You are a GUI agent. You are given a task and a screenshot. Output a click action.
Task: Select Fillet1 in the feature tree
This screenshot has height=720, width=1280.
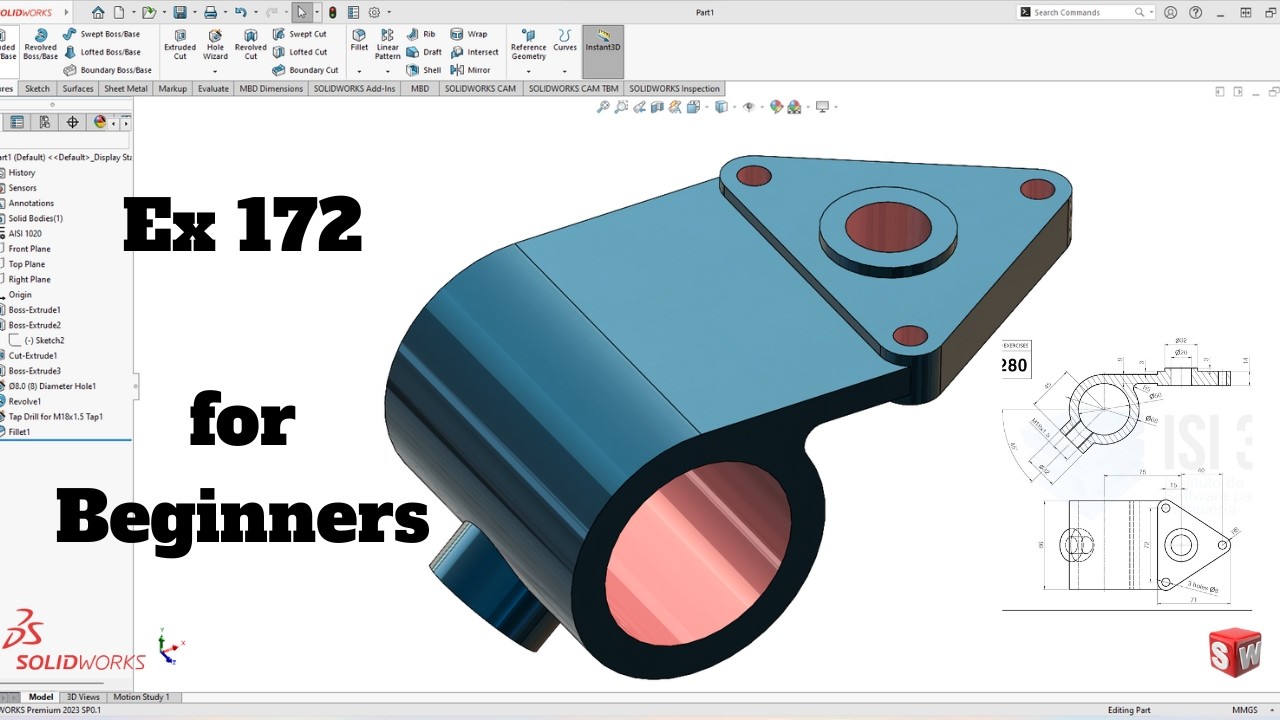click(20, 432)
